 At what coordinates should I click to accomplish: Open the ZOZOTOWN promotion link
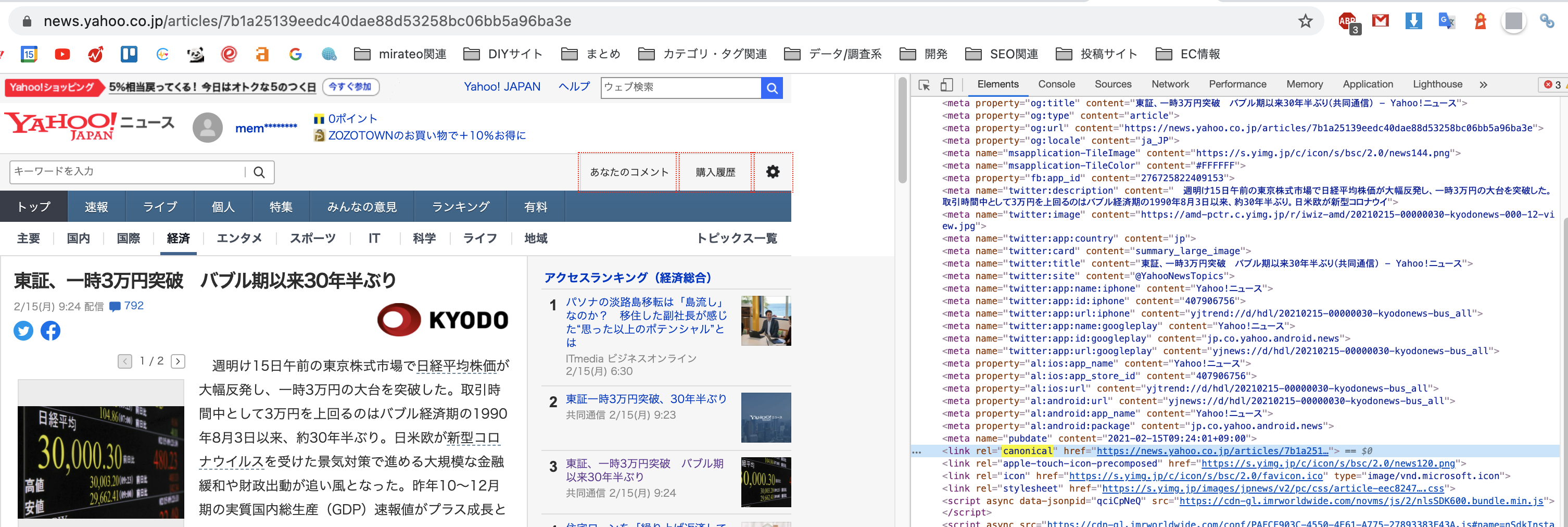pos(427,136)
